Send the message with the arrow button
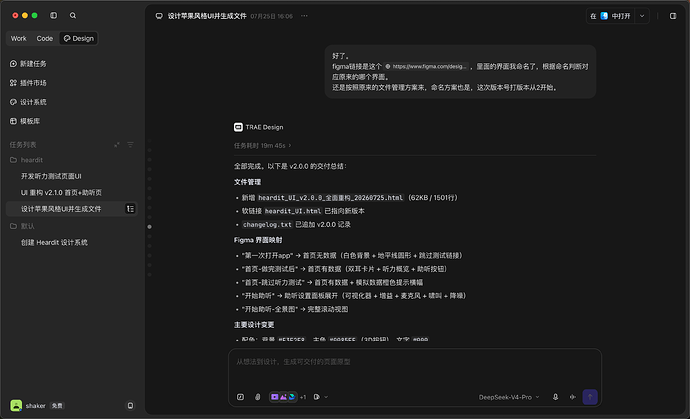The image size is (690, 419). [x=590, y=397]
